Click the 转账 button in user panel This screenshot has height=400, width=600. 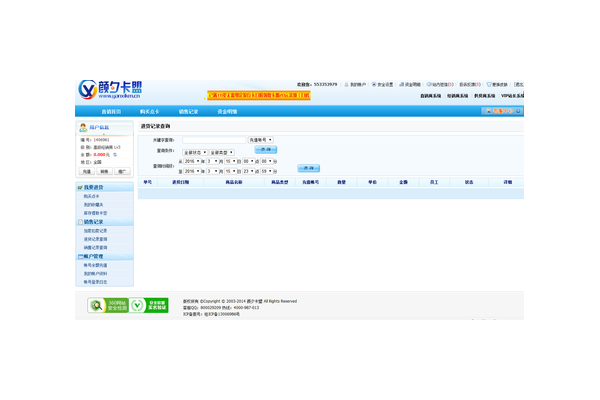point(104,171)
